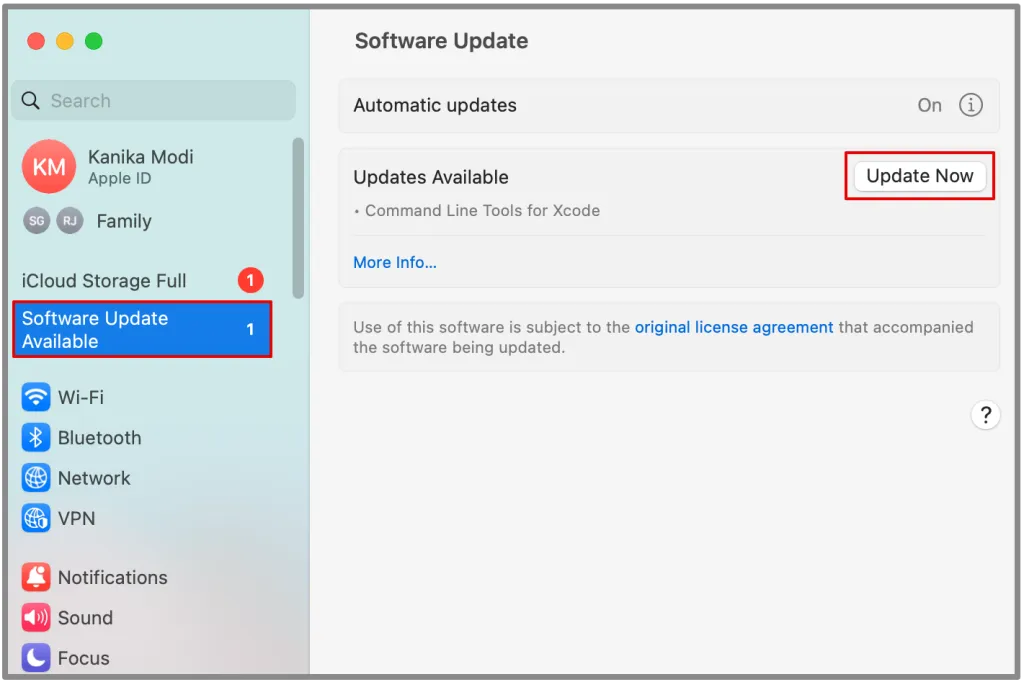The image size is (1024, 682).
Task: Open Bluetooth settings label
Action: pyautogui.click(x=99, y=438)
